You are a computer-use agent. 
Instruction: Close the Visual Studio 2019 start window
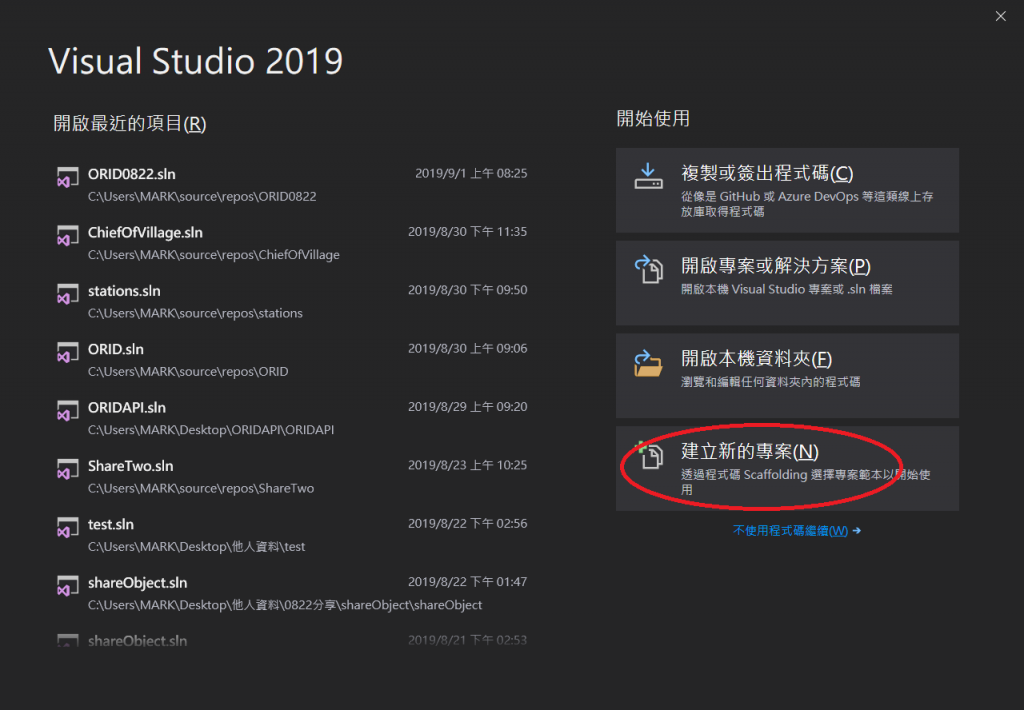(x=1000, y=16)
